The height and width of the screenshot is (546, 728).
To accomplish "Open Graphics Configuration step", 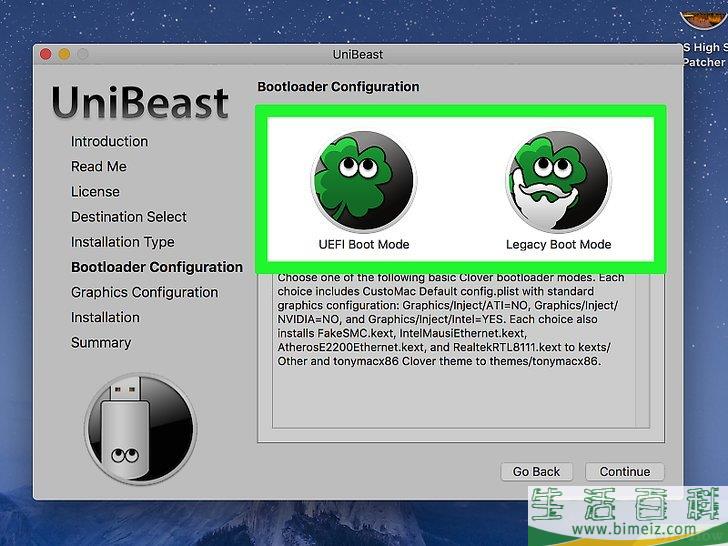I will [144, 292].
